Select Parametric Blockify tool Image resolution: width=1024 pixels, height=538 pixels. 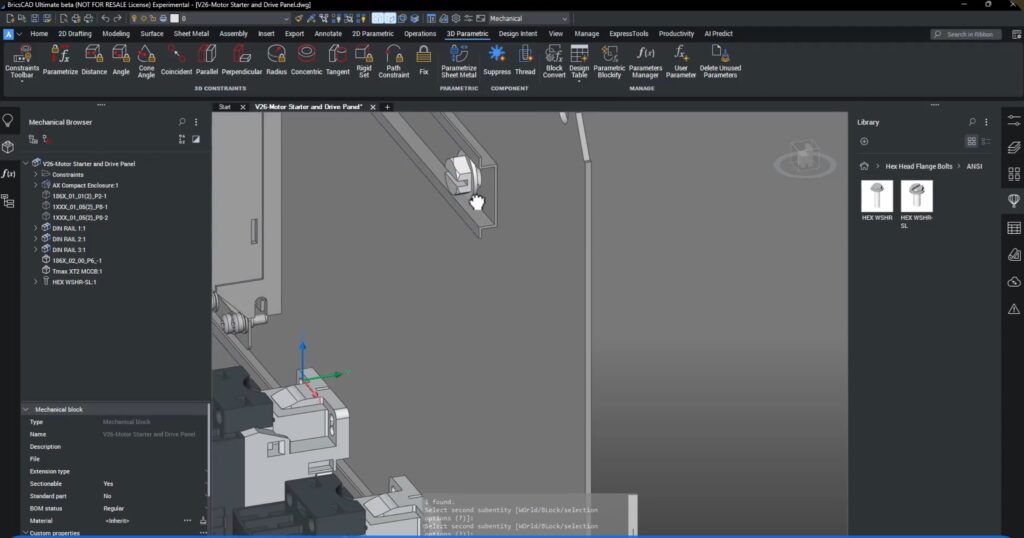(x=609, y=61)
